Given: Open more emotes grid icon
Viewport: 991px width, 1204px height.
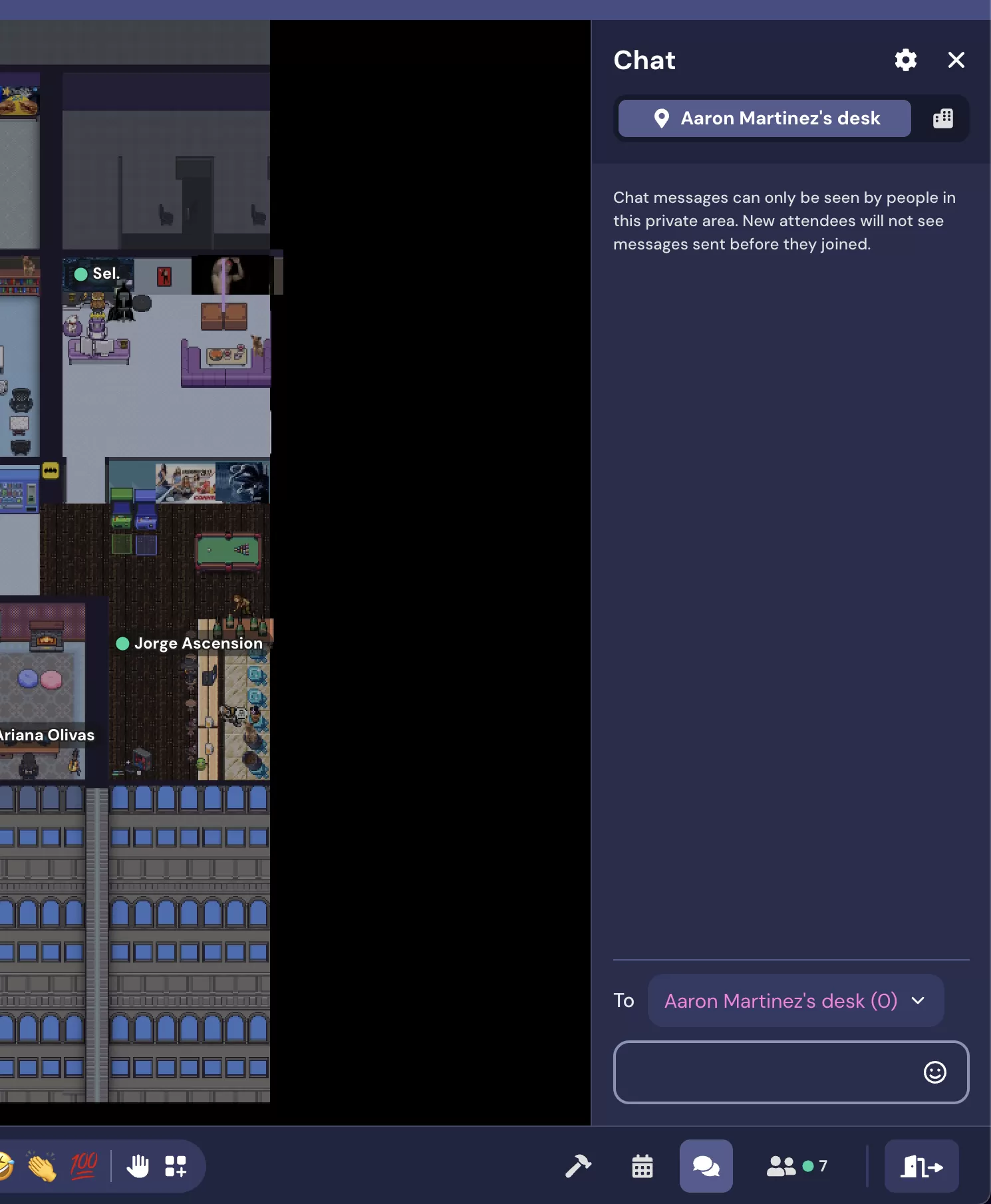Looking at the screenshot, I should pos(176,1166).
